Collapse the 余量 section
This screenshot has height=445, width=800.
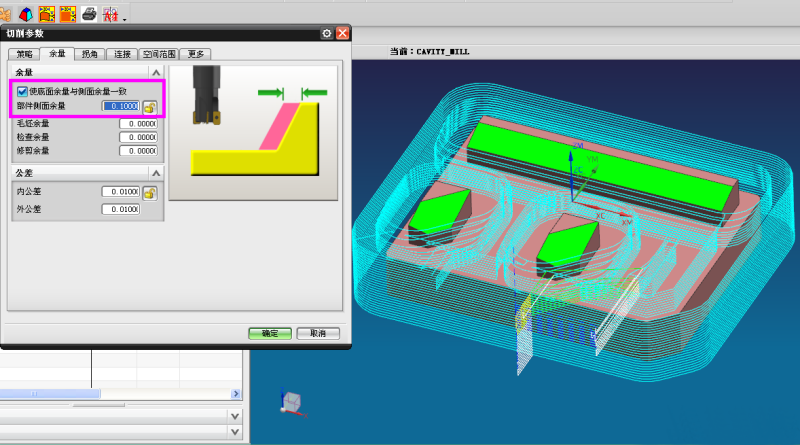[x=155, y=73]
